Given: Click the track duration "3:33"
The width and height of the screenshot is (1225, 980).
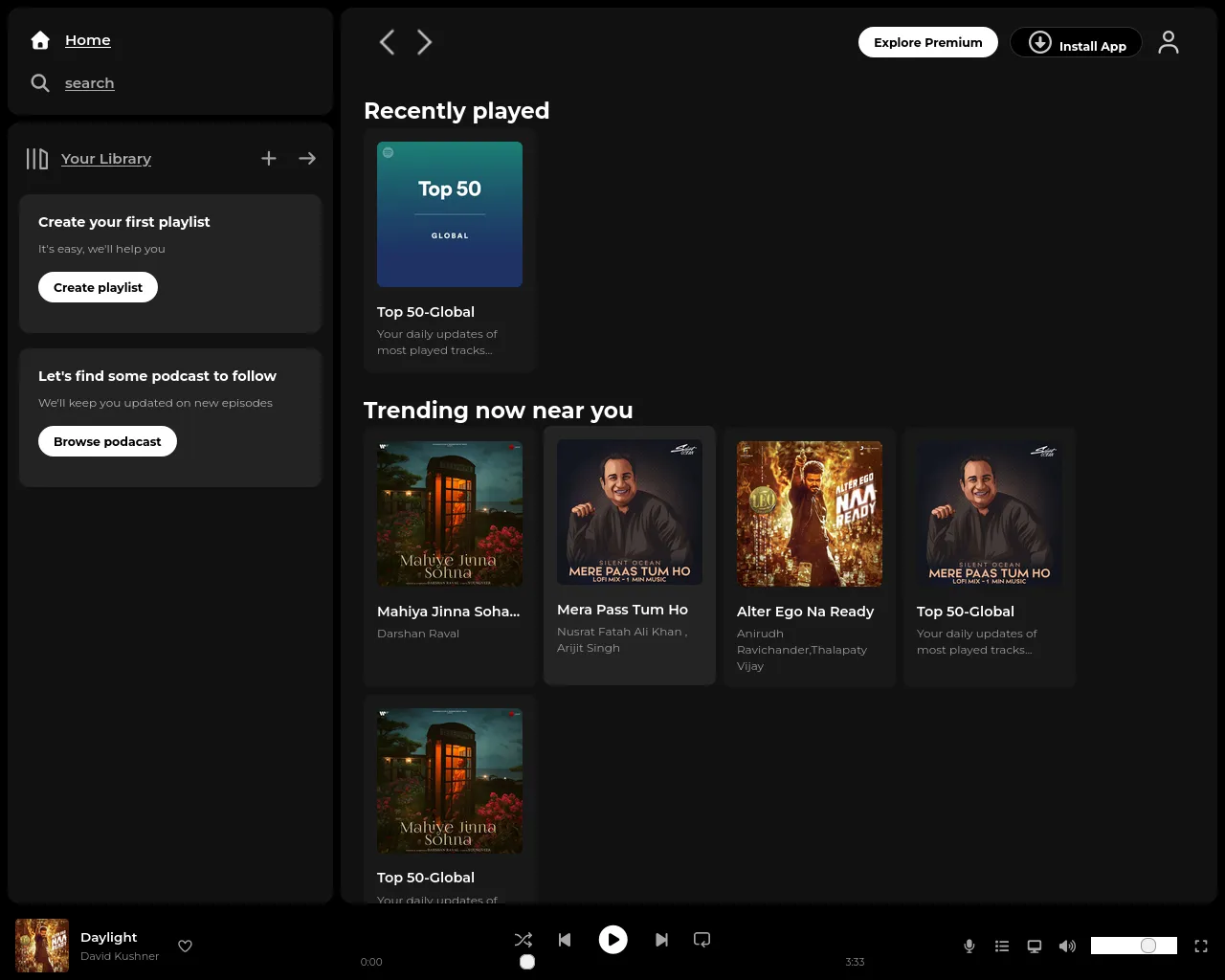Looking at the screenshot, I should 855,962.
